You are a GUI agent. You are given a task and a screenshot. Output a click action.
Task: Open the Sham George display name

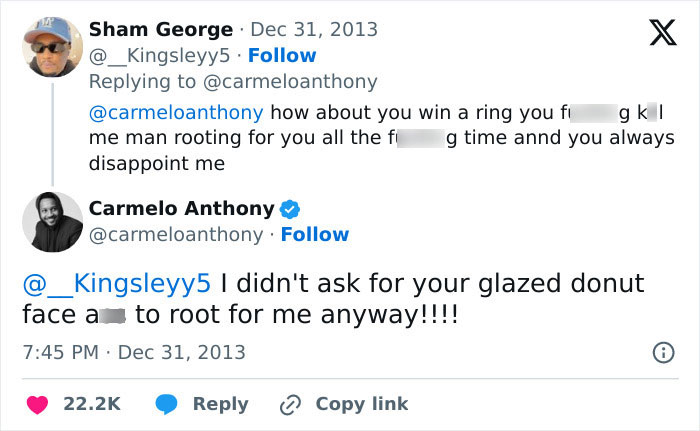(x=160, y=29)
